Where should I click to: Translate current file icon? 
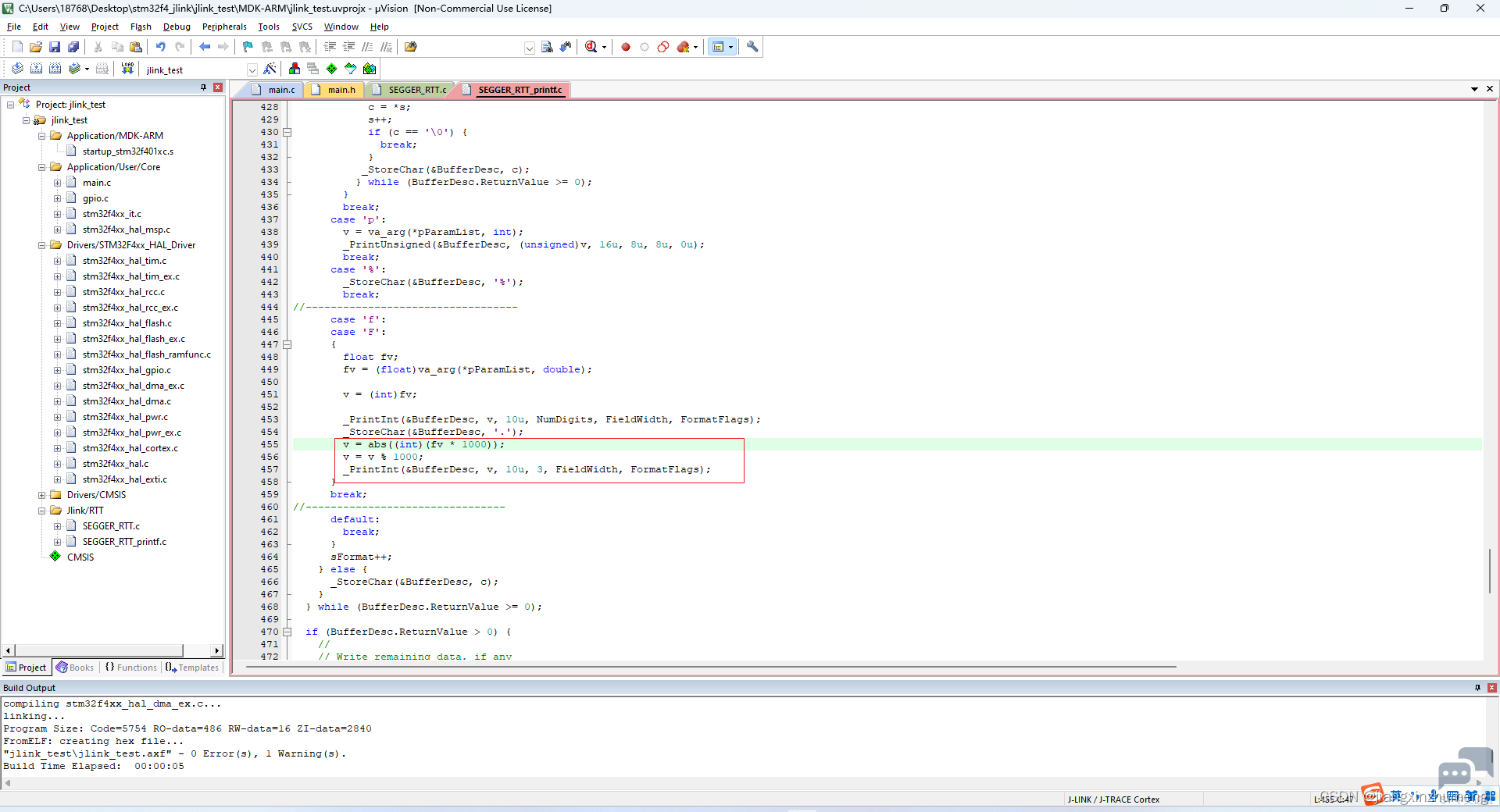click(x=17, y=69)
